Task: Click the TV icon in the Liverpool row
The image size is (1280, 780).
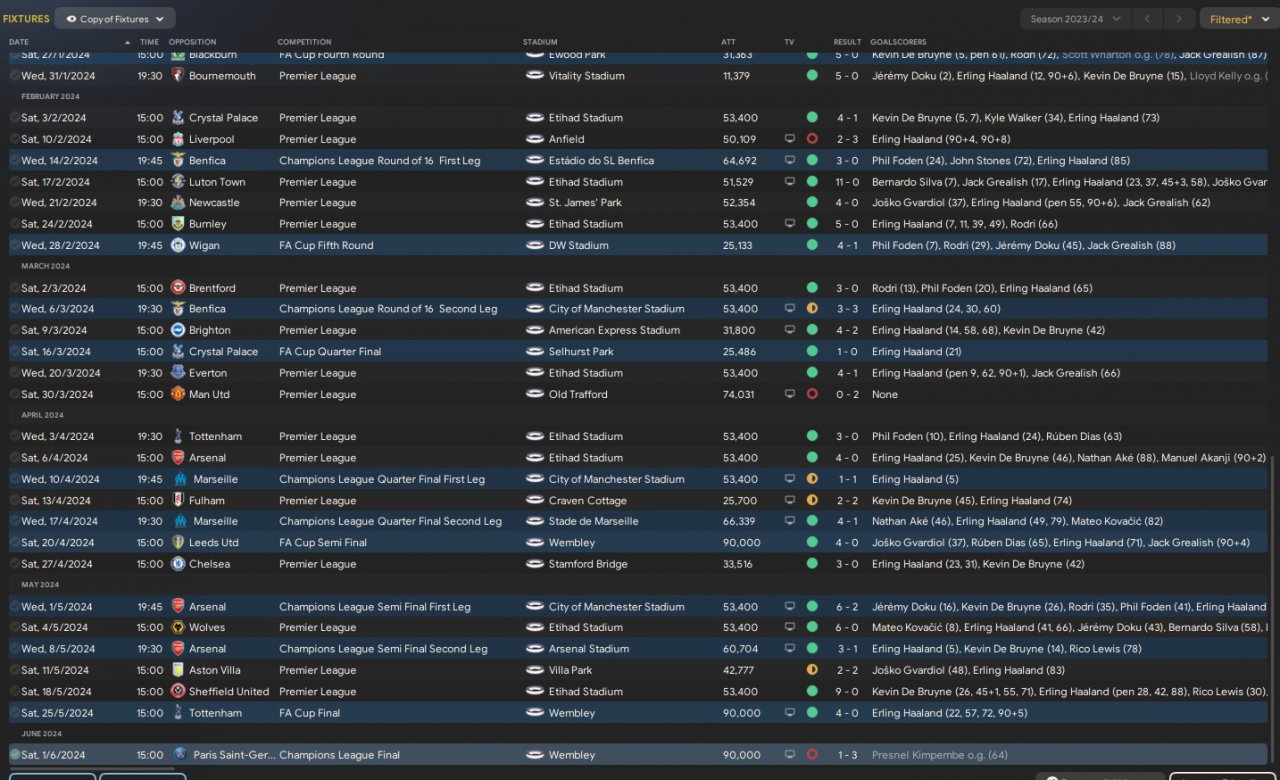Action: 790,139
